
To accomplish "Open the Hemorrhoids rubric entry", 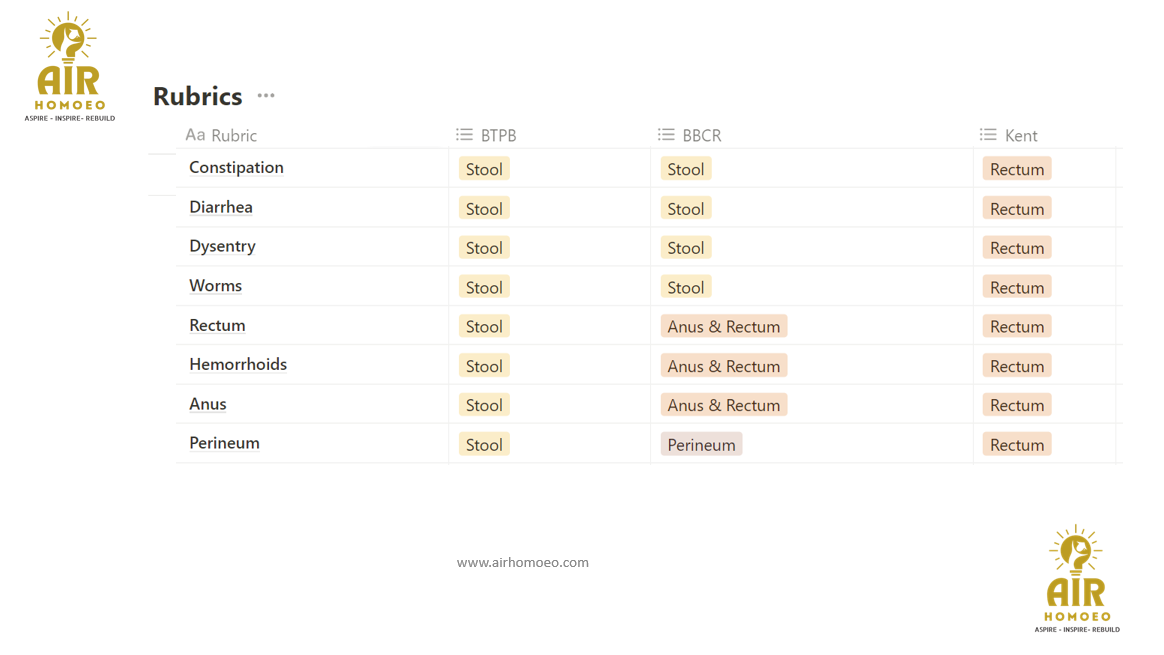I will pyautogui.click(x=238, y=365).
